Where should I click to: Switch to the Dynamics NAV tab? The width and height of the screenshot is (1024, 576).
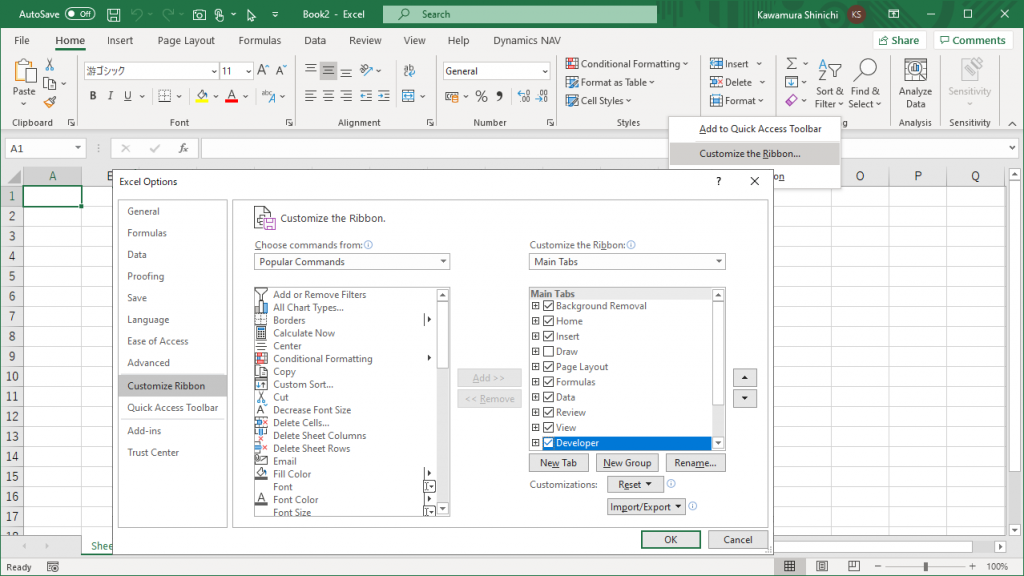pos(527,40)
